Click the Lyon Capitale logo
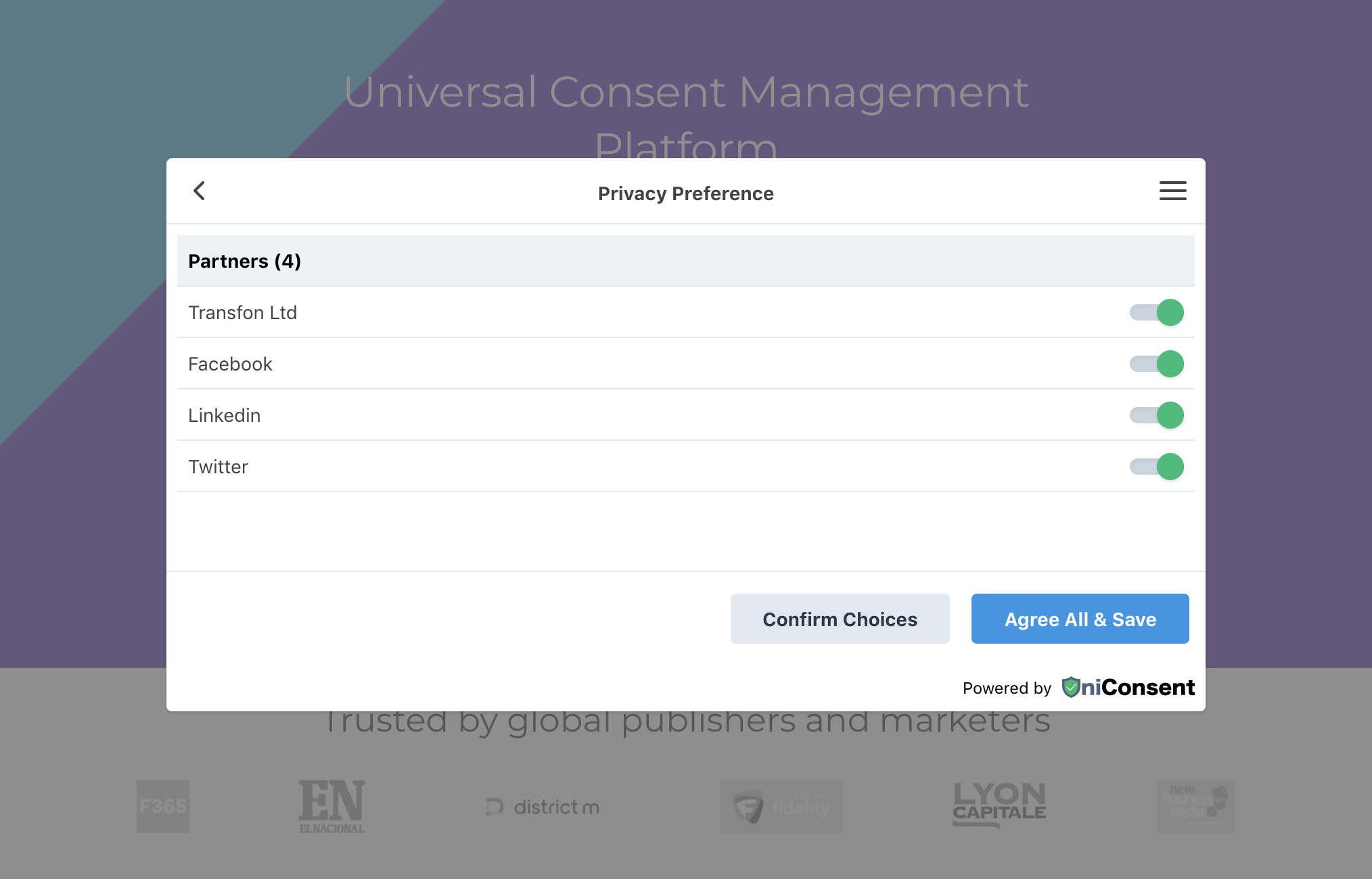1372x879 pixels. pyautogui.click(x=999, y=805)
